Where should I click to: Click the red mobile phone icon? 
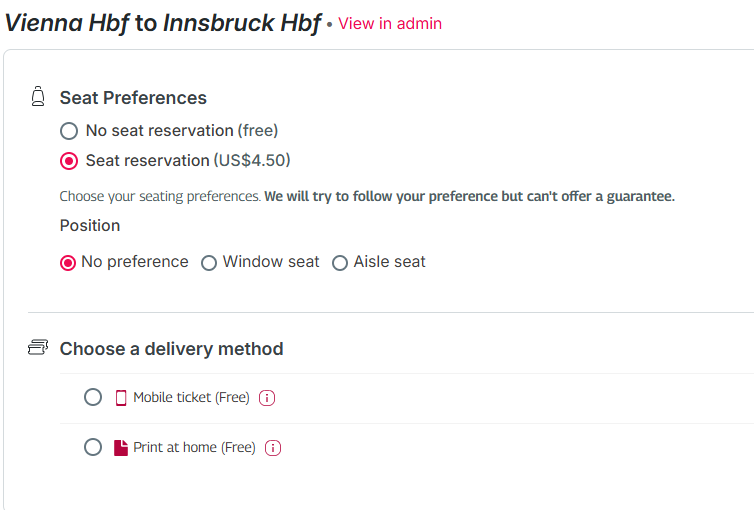coord(121,398)
